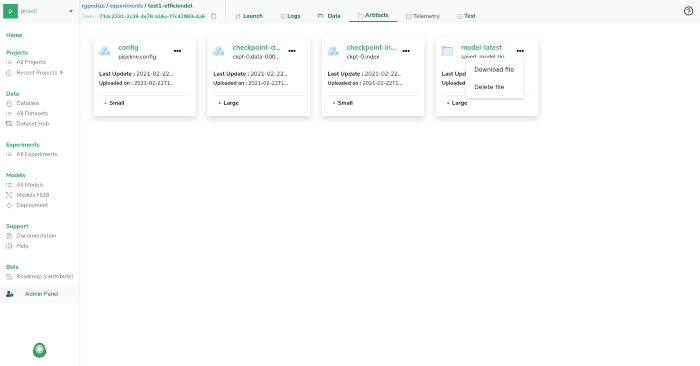
Task: Open Deployment in the sidebar
Action: click(x=32, y=205)
